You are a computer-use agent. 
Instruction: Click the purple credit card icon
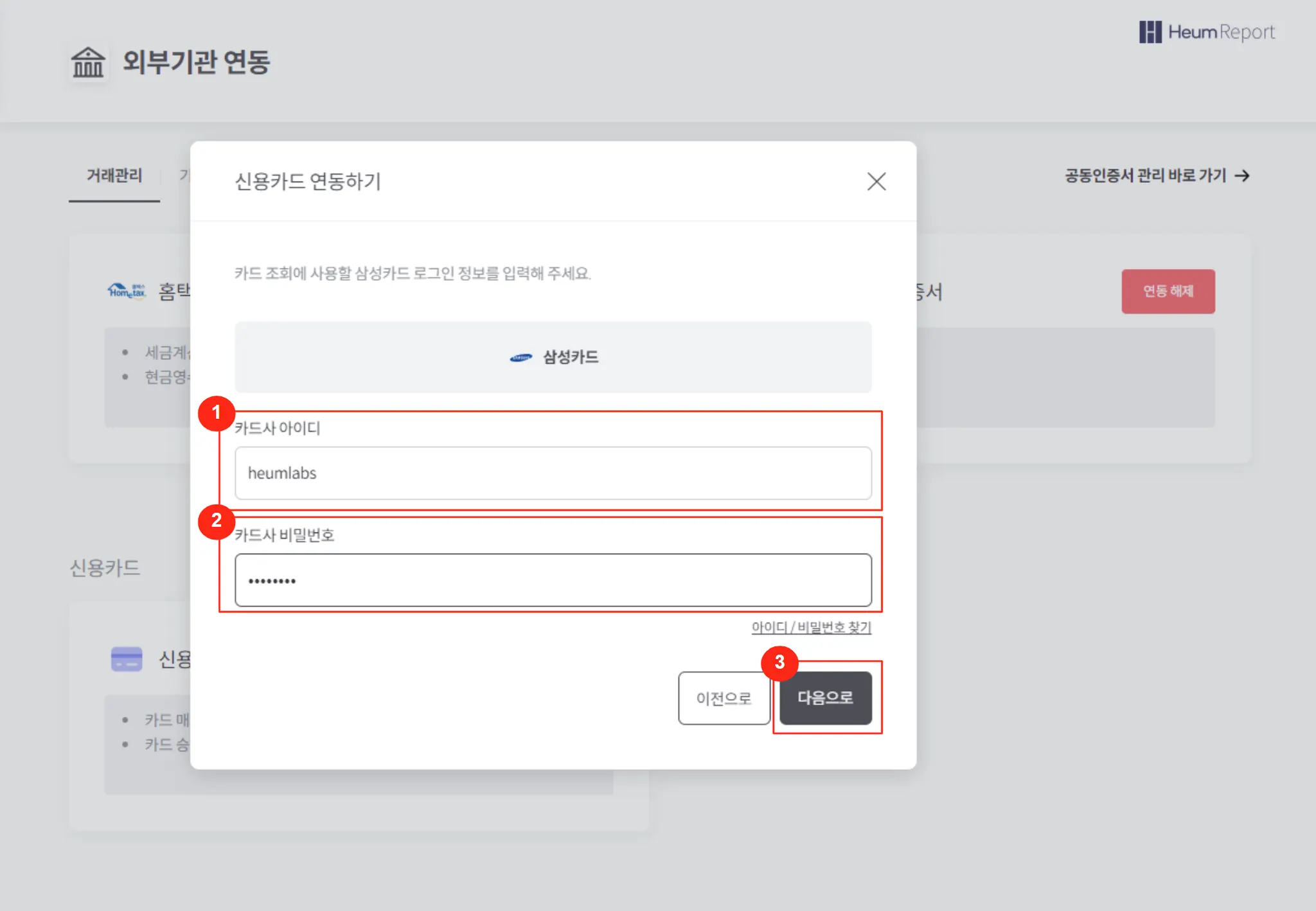pyautogui.click(x=127, y=659)
